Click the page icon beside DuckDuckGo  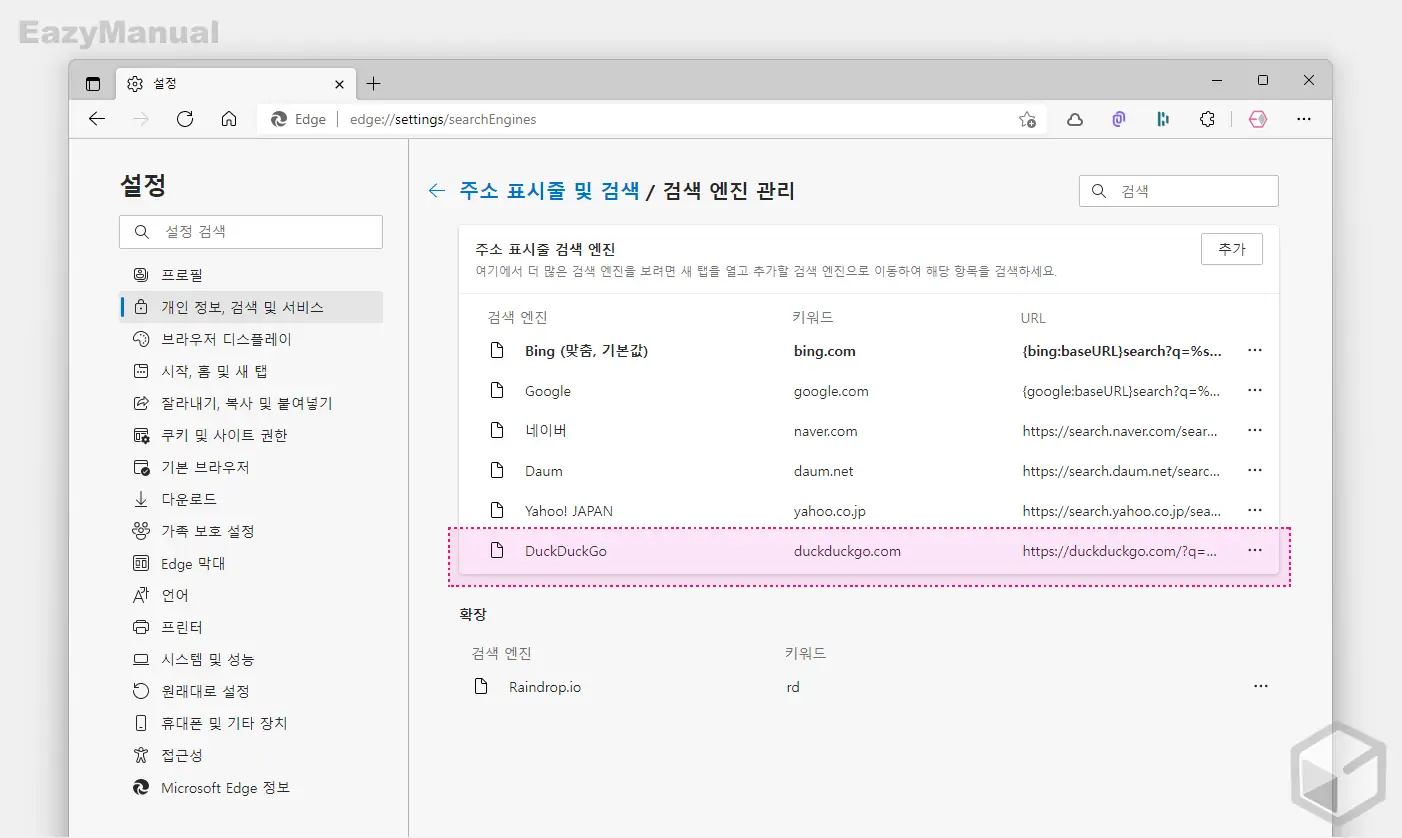[x=497, y=551]
